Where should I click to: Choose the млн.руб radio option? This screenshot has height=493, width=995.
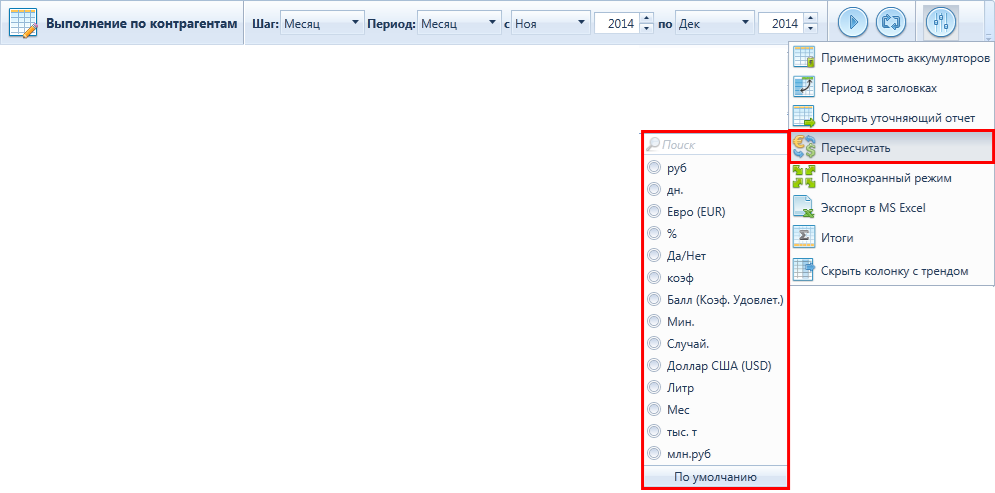point(654,454)
